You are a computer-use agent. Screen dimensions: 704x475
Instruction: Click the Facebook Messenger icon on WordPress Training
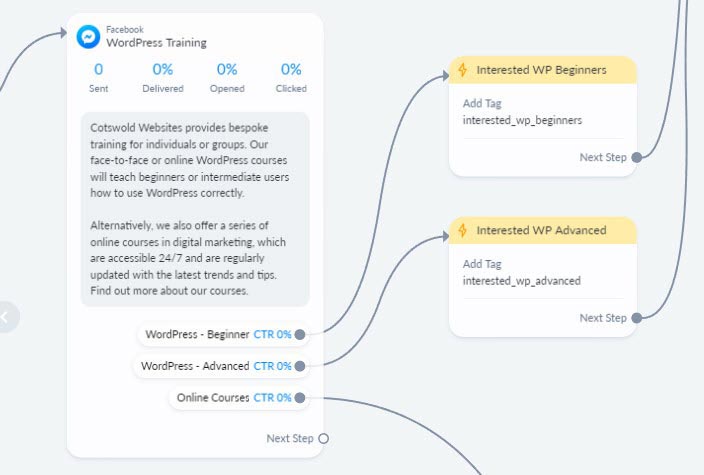[88, 37]
